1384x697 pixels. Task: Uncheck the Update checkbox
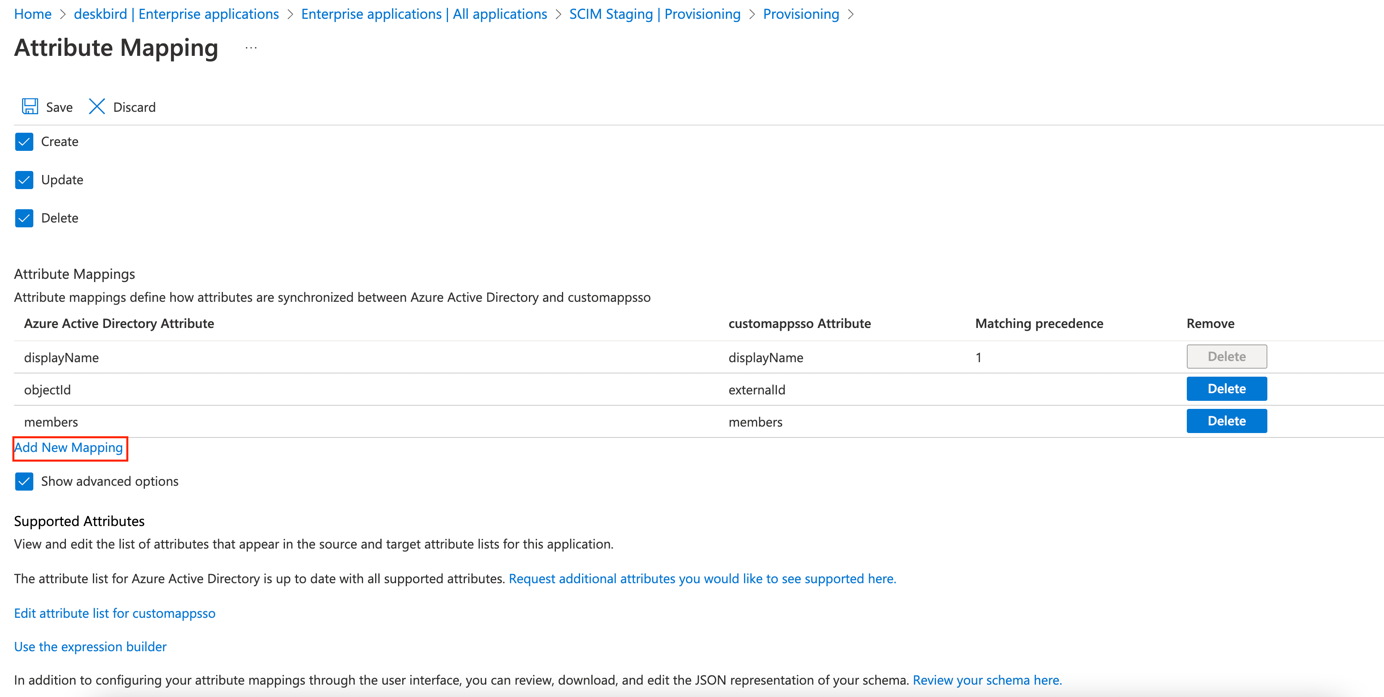(x=24, y=180)
